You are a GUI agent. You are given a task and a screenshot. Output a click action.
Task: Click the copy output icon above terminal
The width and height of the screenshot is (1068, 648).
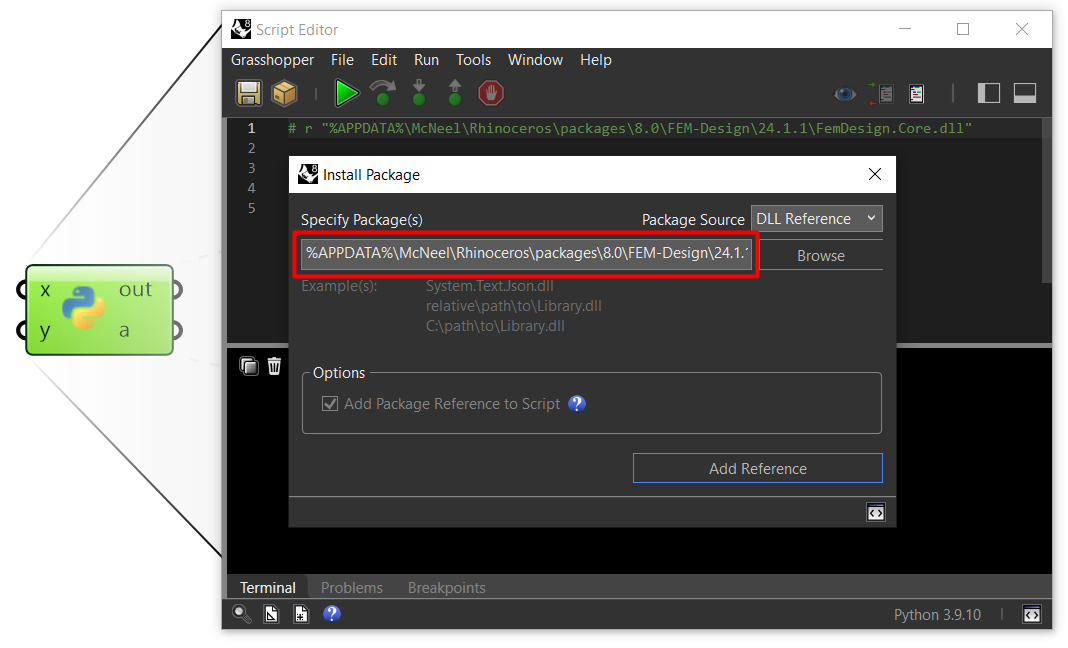pyautogui.click(x=249, y=366)
